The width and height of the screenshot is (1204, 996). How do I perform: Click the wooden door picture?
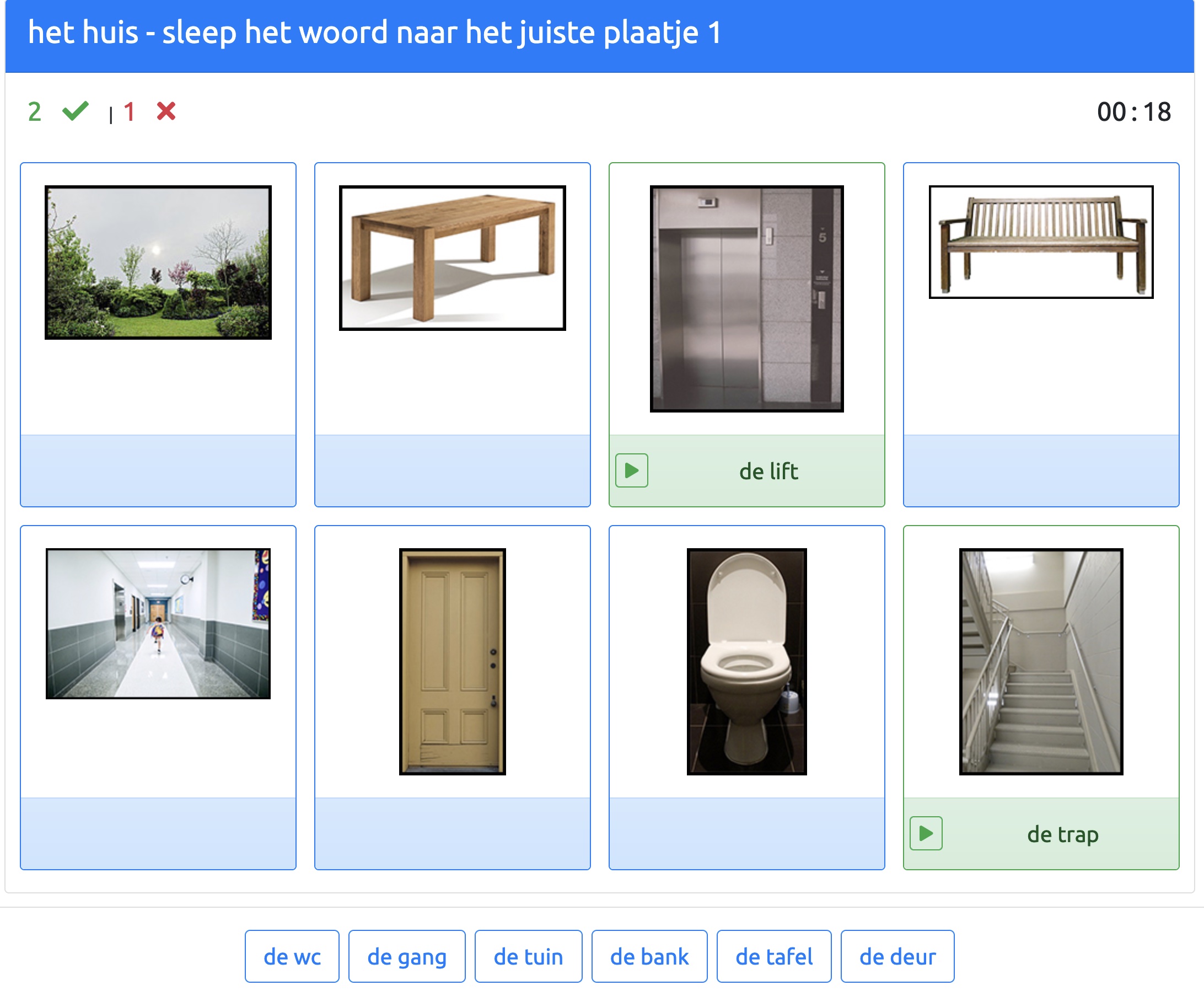click(x=452, y=661)
